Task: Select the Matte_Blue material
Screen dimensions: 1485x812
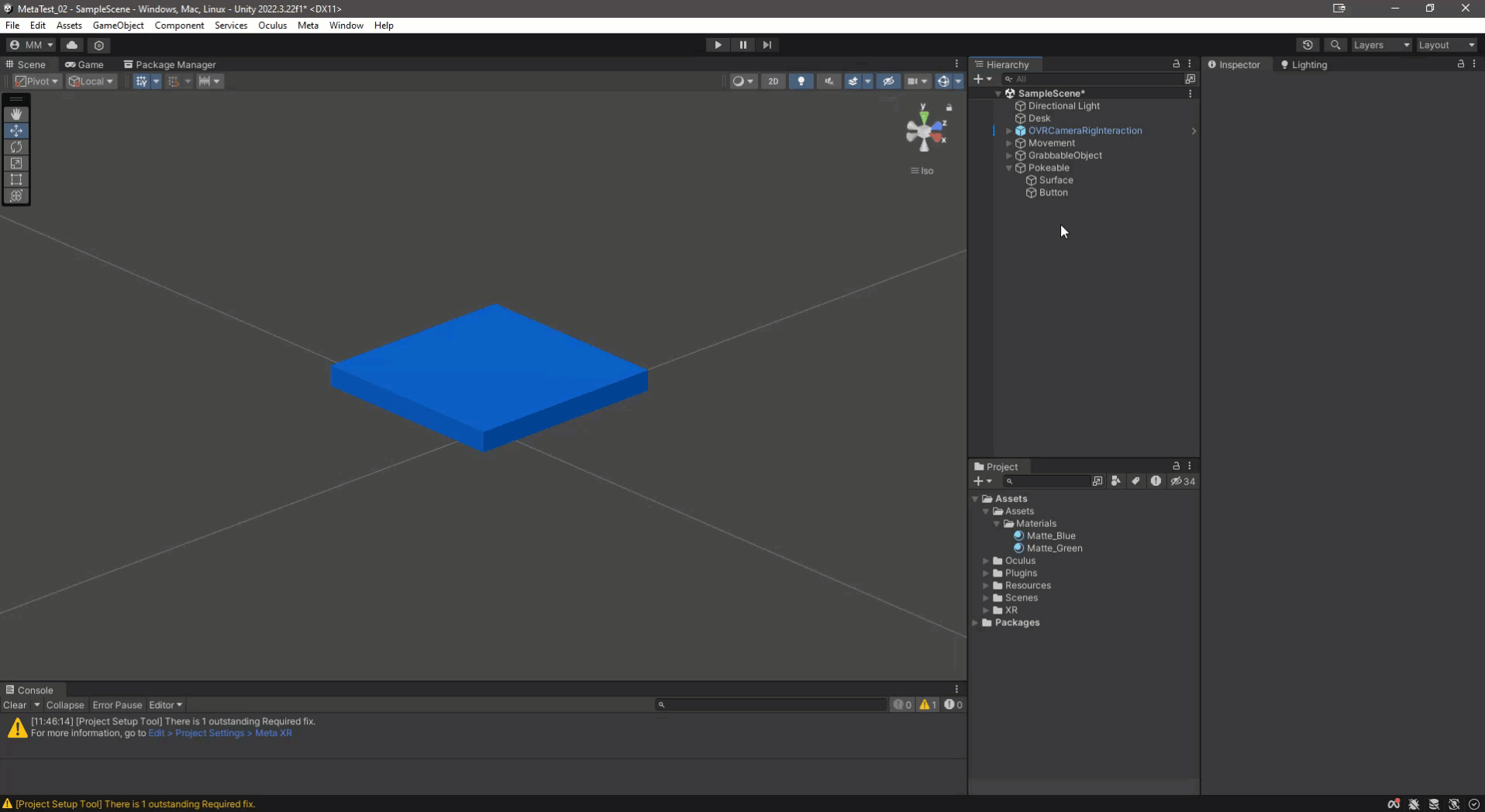Action: [1050, 536]
